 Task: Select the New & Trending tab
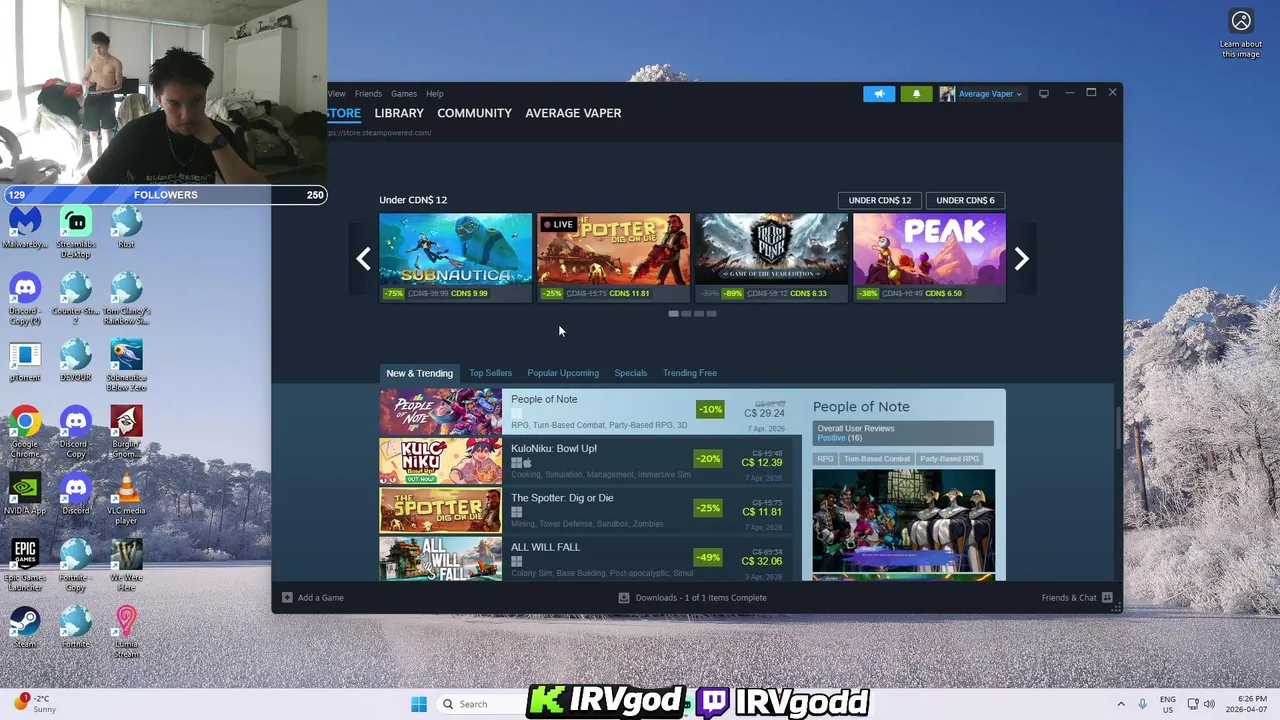click(420, 373)
